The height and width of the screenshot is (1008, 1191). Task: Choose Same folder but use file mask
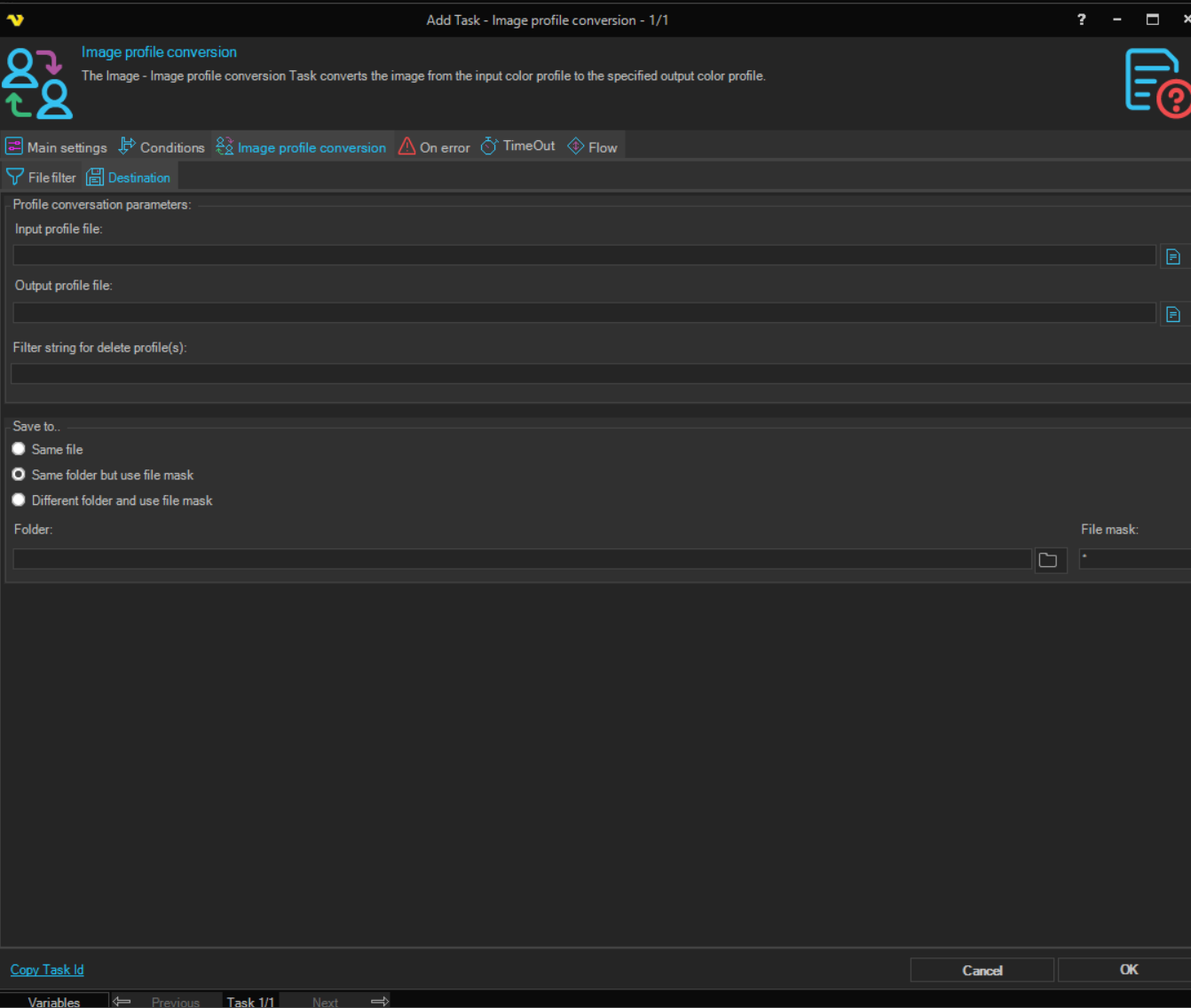(x=19, y=475)
